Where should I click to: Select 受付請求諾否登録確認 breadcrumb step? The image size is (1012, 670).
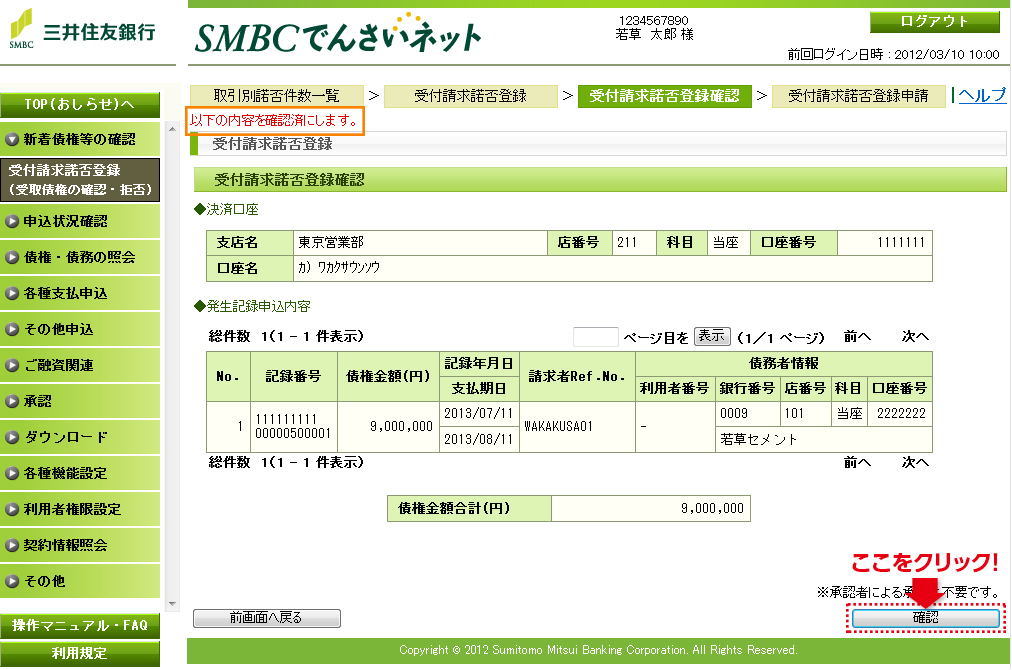(x=665, y=96)
